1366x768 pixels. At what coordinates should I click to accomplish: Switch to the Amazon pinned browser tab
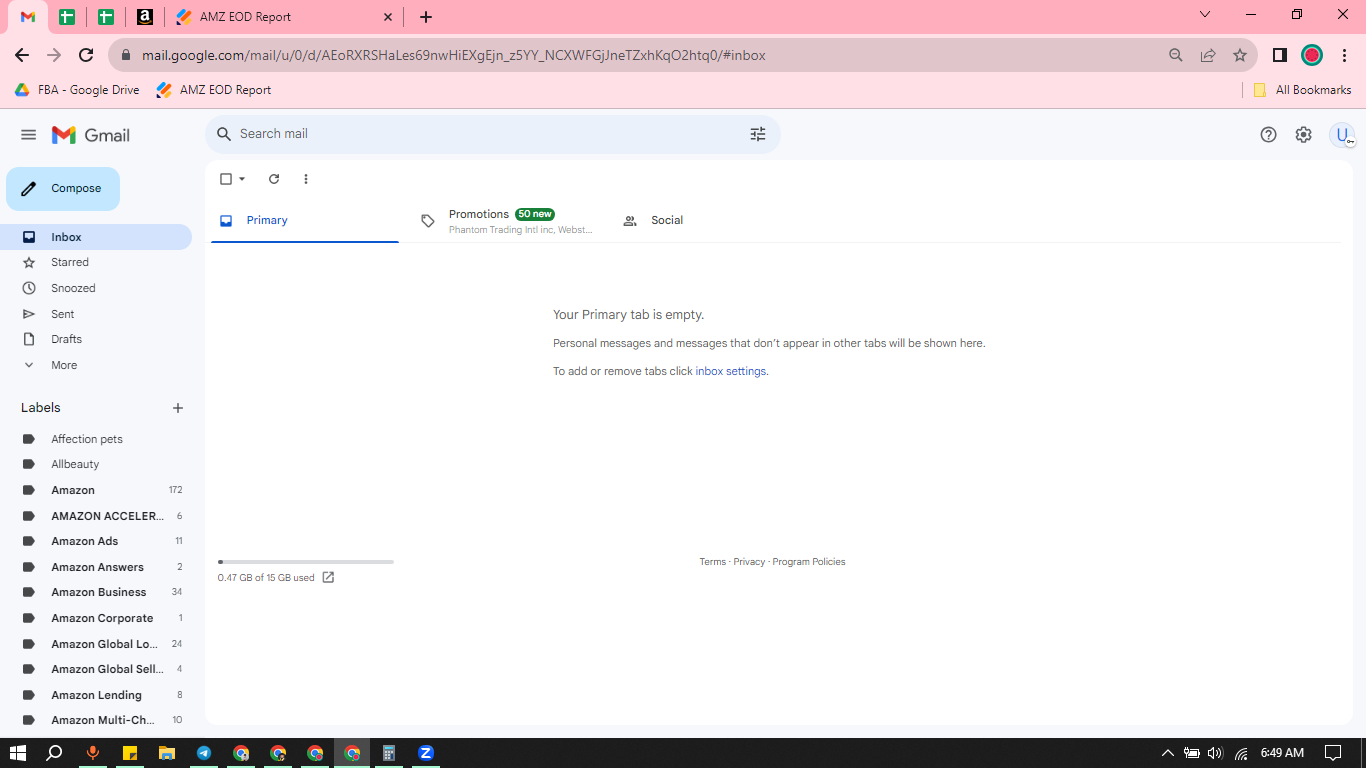click(145, 17)
